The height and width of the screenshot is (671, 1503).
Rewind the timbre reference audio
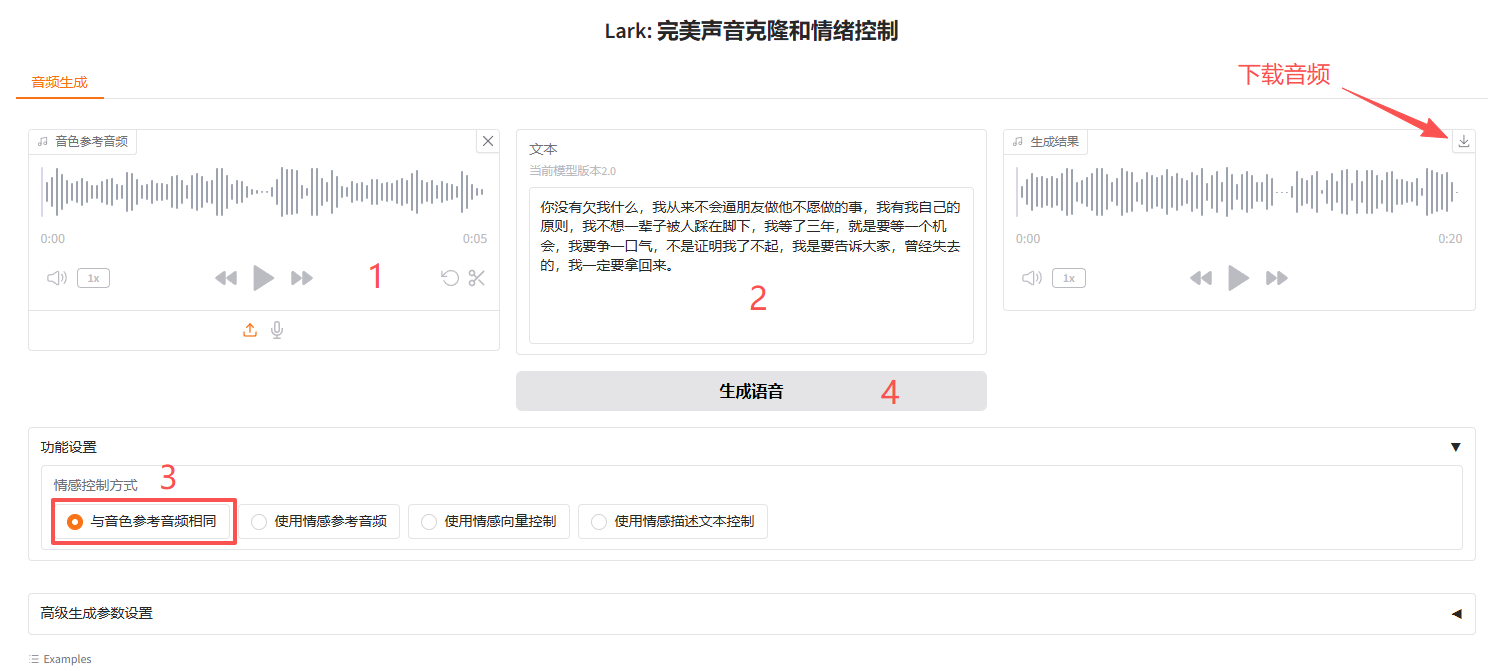(226, 278)
